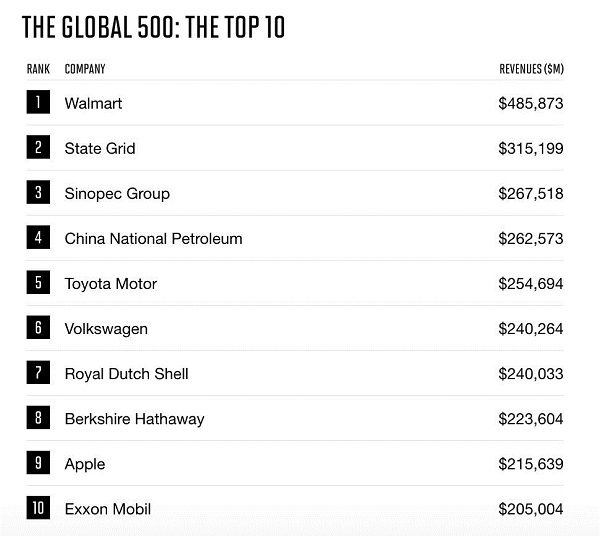This screenshot has height=536, width=600.
Task: Select State Grid's revenue figure $315,199
Action: pos(531,148)
